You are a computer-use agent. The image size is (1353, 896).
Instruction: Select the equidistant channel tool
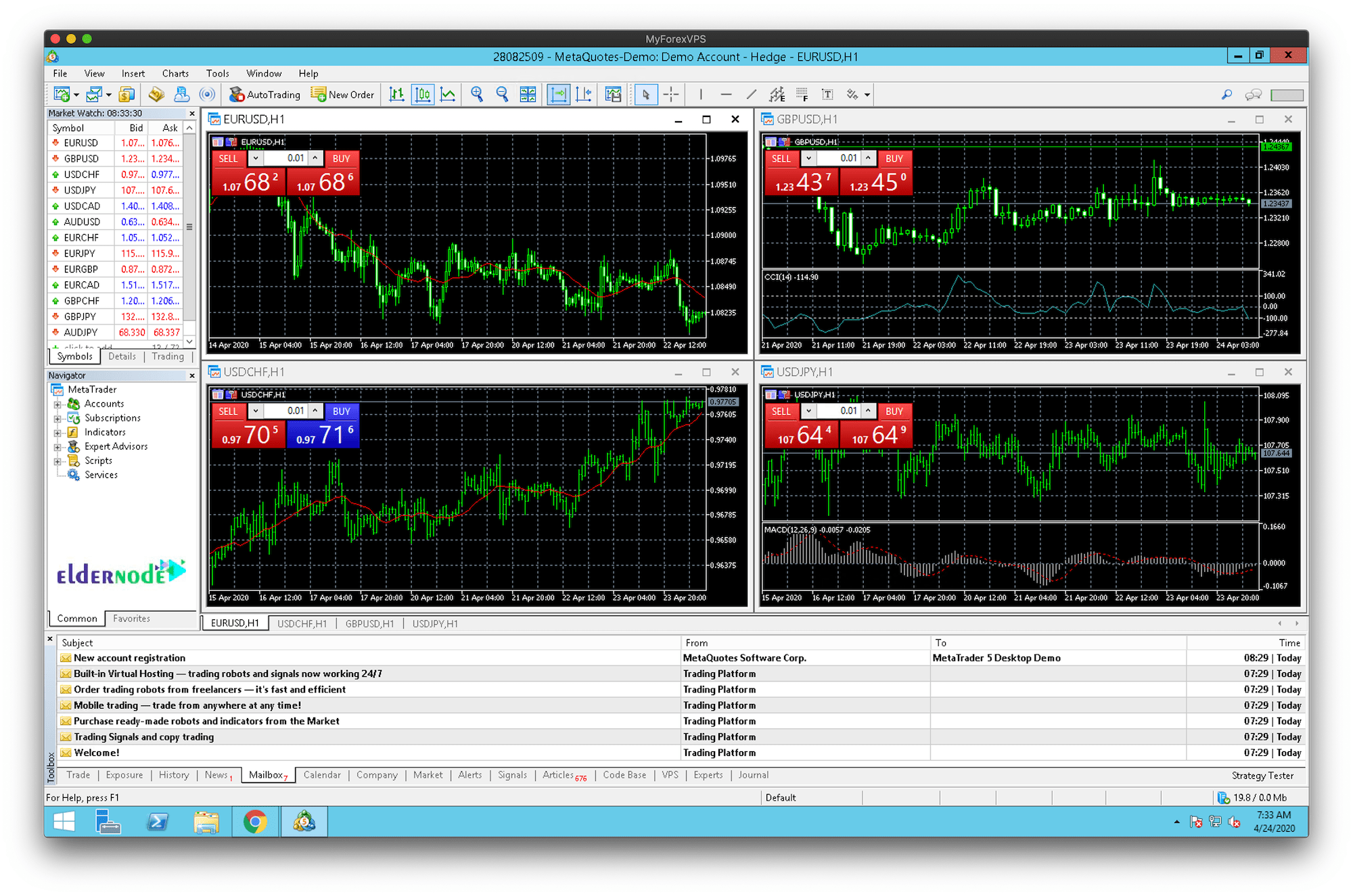[777, 95]
